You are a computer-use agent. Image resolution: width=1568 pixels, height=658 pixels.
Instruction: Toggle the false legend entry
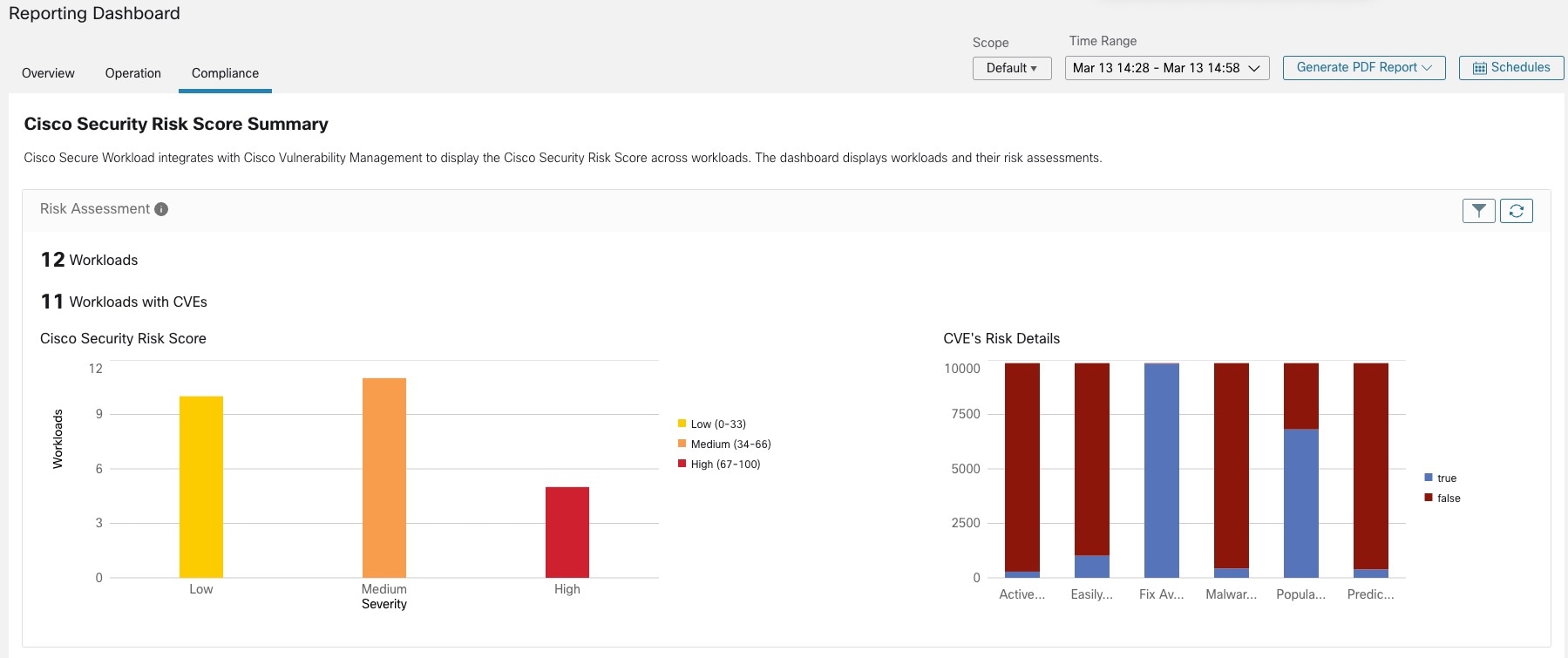click(x=1442, y=498)
